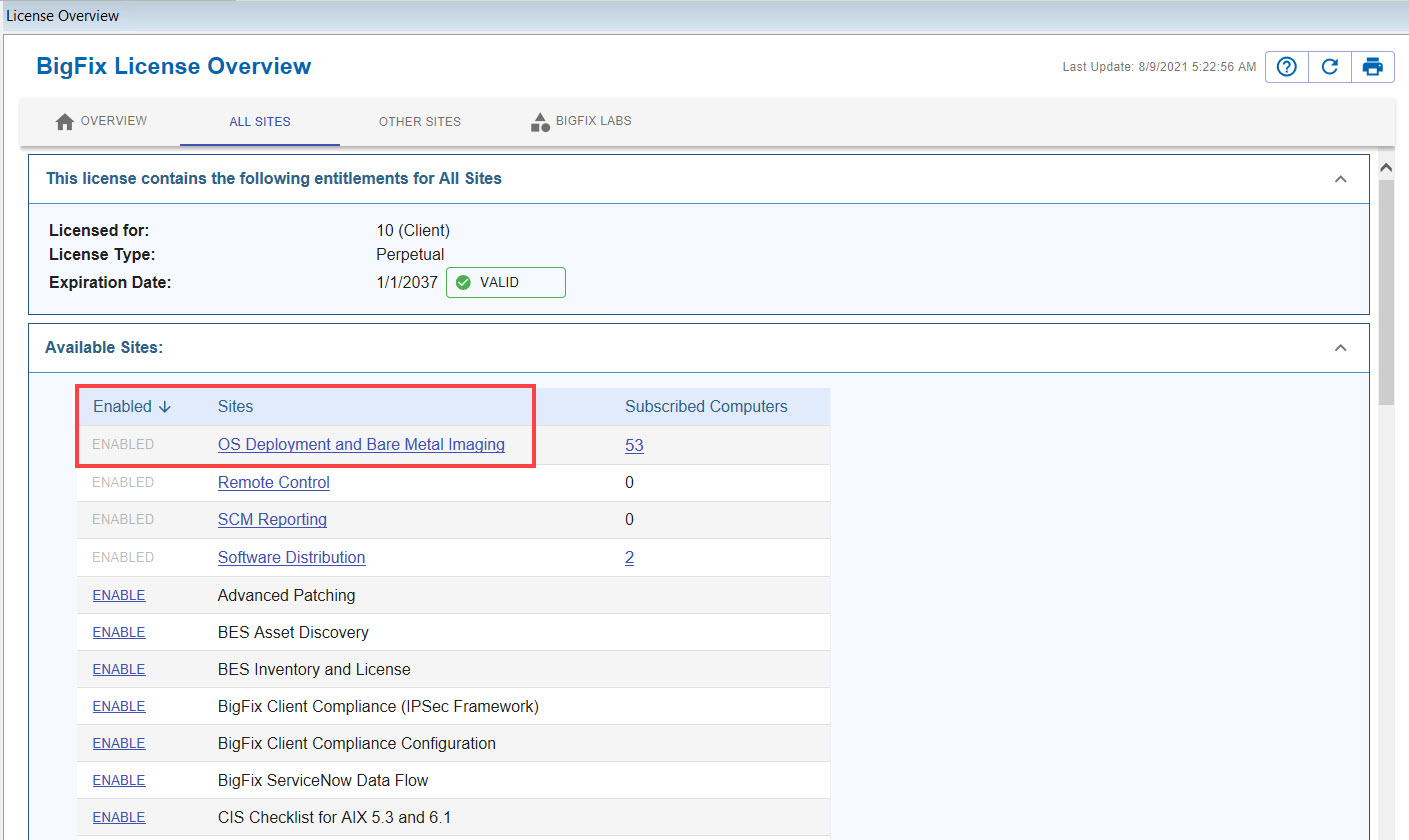Open the help icon button

click(x=1287, y=67)
